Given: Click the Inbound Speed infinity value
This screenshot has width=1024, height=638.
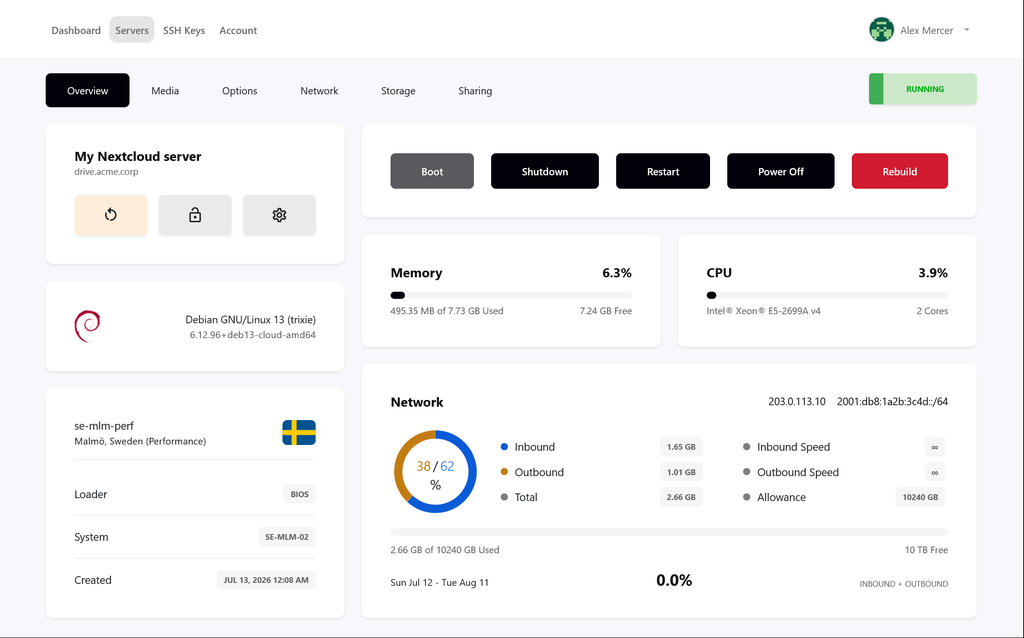Looking at the screenshot, I should (x=935, y=447).
